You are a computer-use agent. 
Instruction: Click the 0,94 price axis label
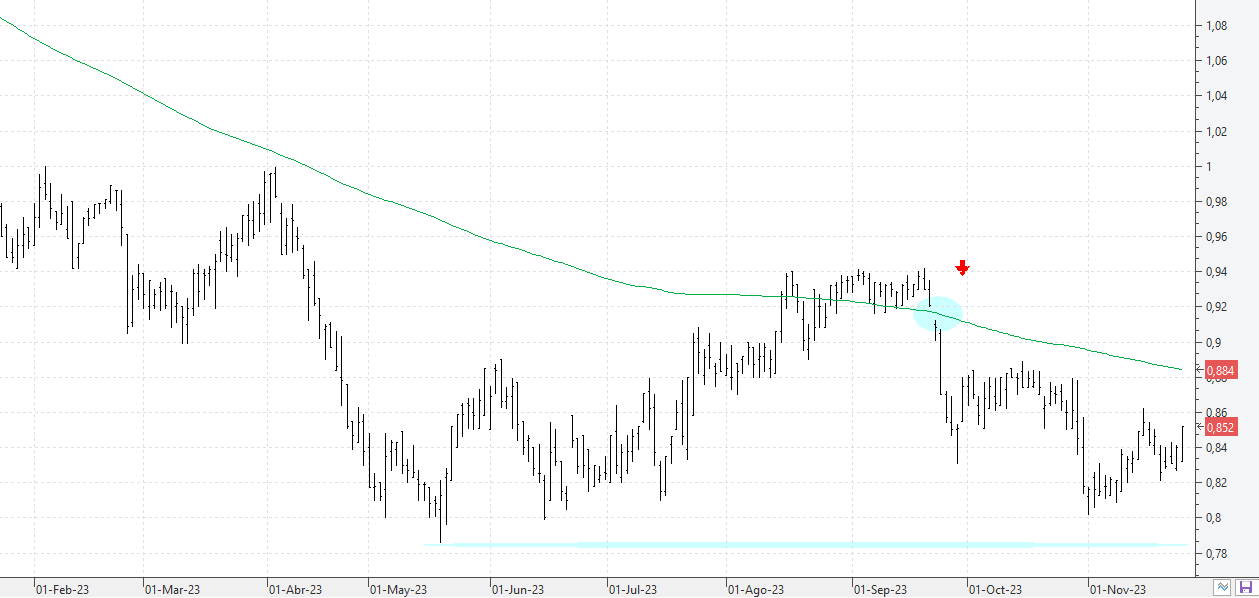click(x=1217, y=272)
